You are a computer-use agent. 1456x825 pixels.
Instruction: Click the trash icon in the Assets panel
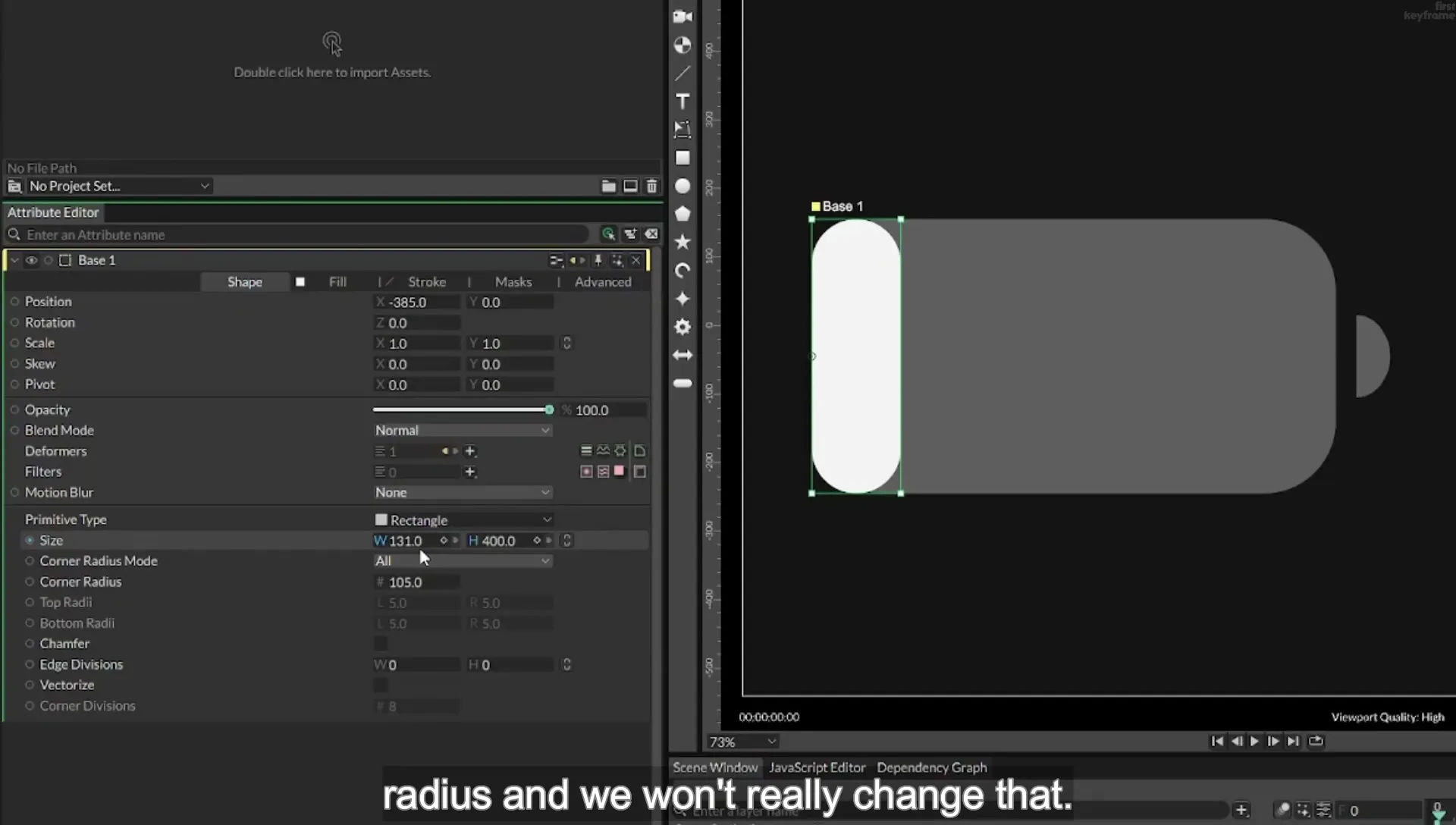651,186
